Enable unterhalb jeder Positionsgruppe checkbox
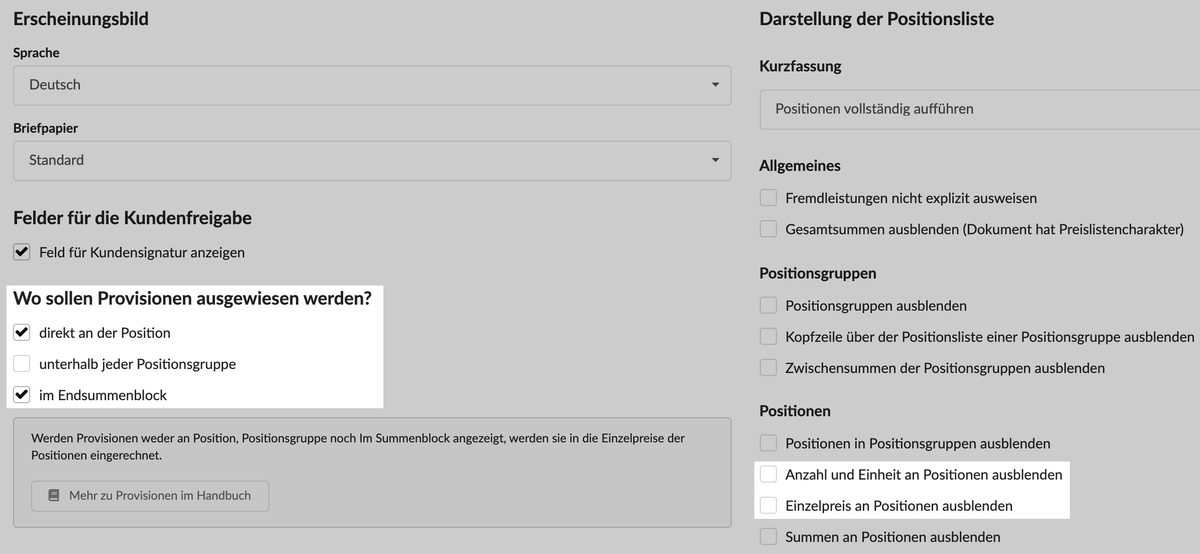The width and height of the screenshot is (1200, 554). click(22, 364)
